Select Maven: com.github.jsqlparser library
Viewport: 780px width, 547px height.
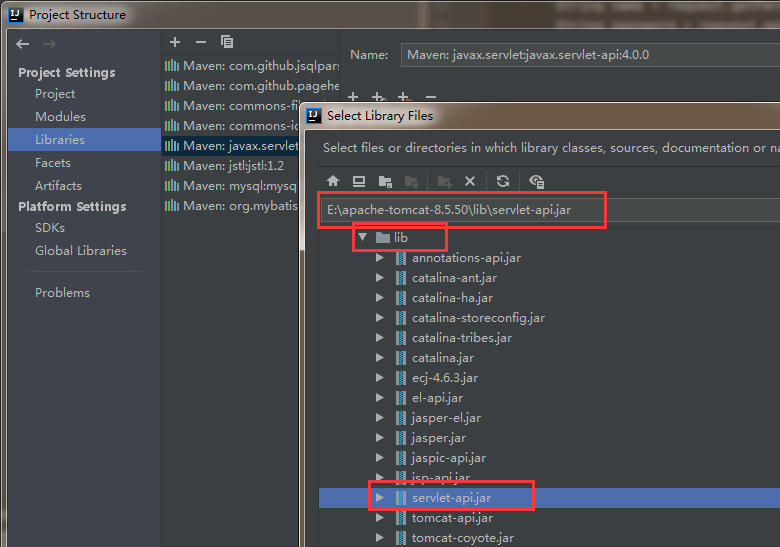click(251, 66)
